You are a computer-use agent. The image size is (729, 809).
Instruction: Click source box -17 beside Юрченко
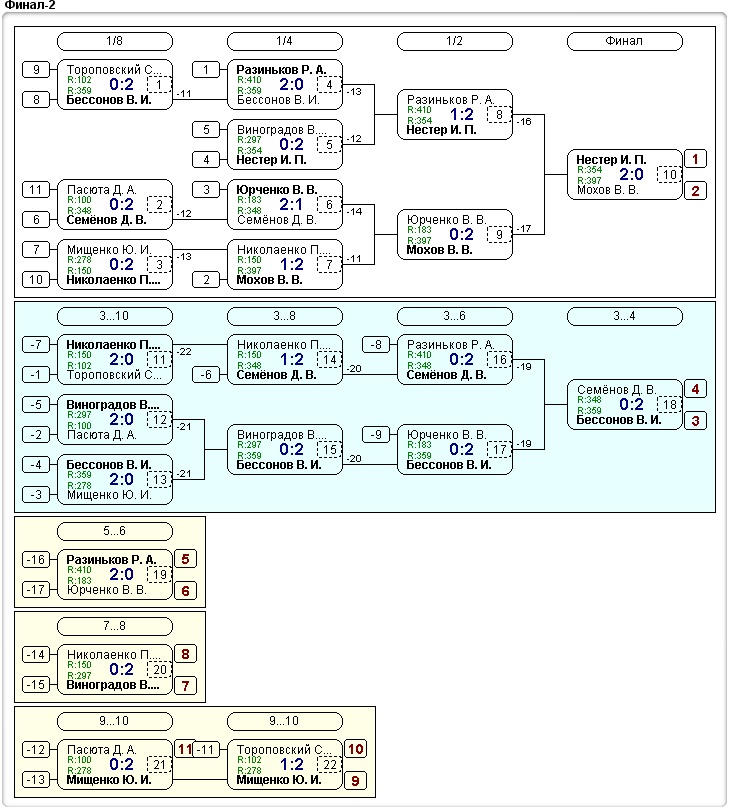pos(36,590)
